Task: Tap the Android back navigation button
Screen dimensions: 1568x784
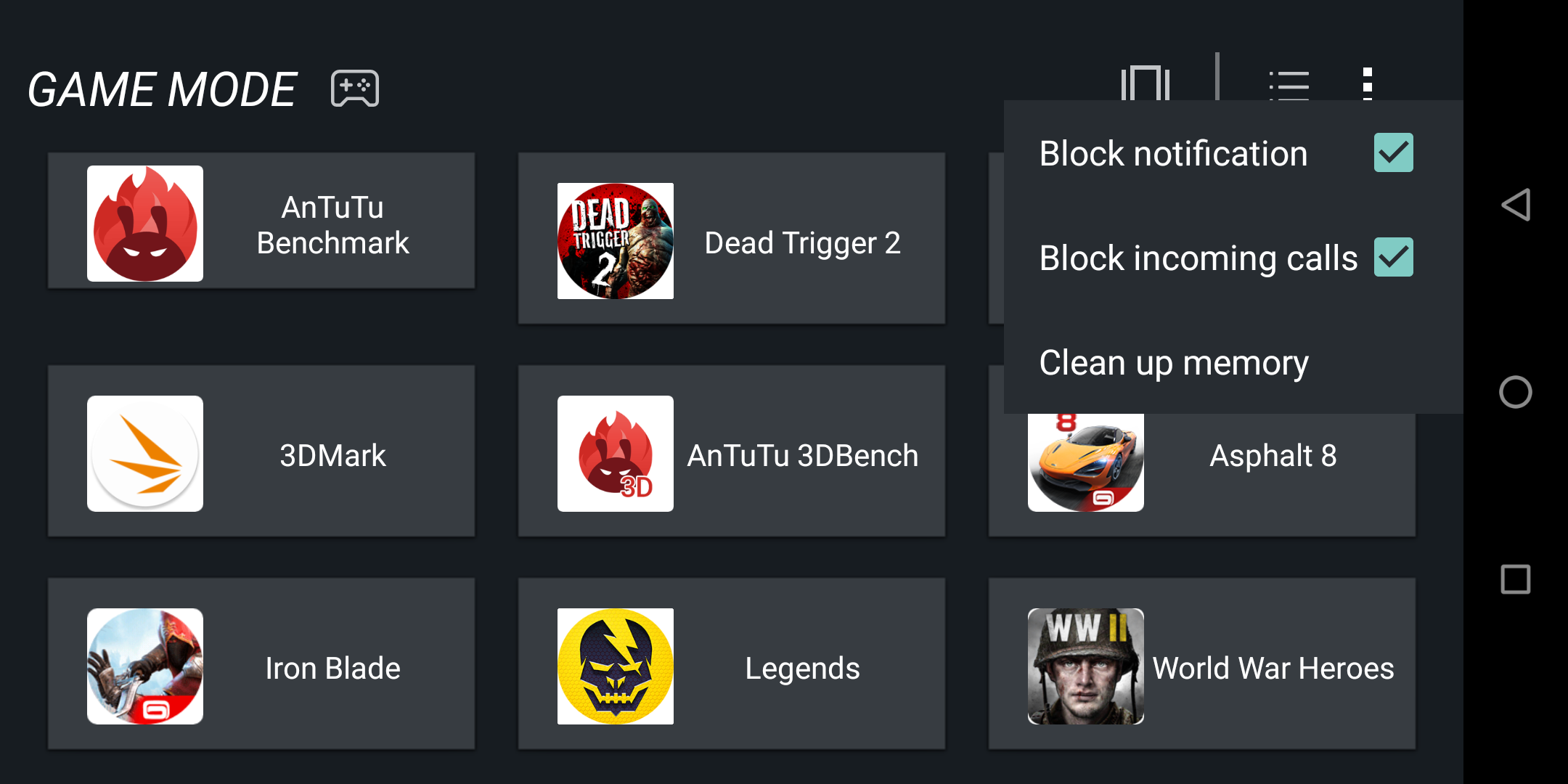Action: (1516, 205)
